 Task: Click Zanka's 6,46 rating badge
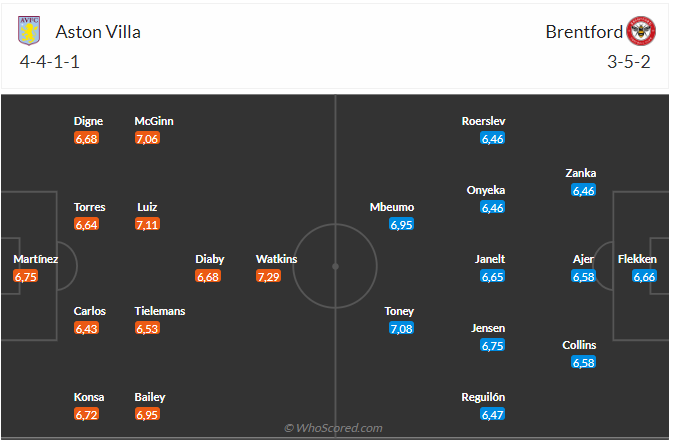coord(584,190)
